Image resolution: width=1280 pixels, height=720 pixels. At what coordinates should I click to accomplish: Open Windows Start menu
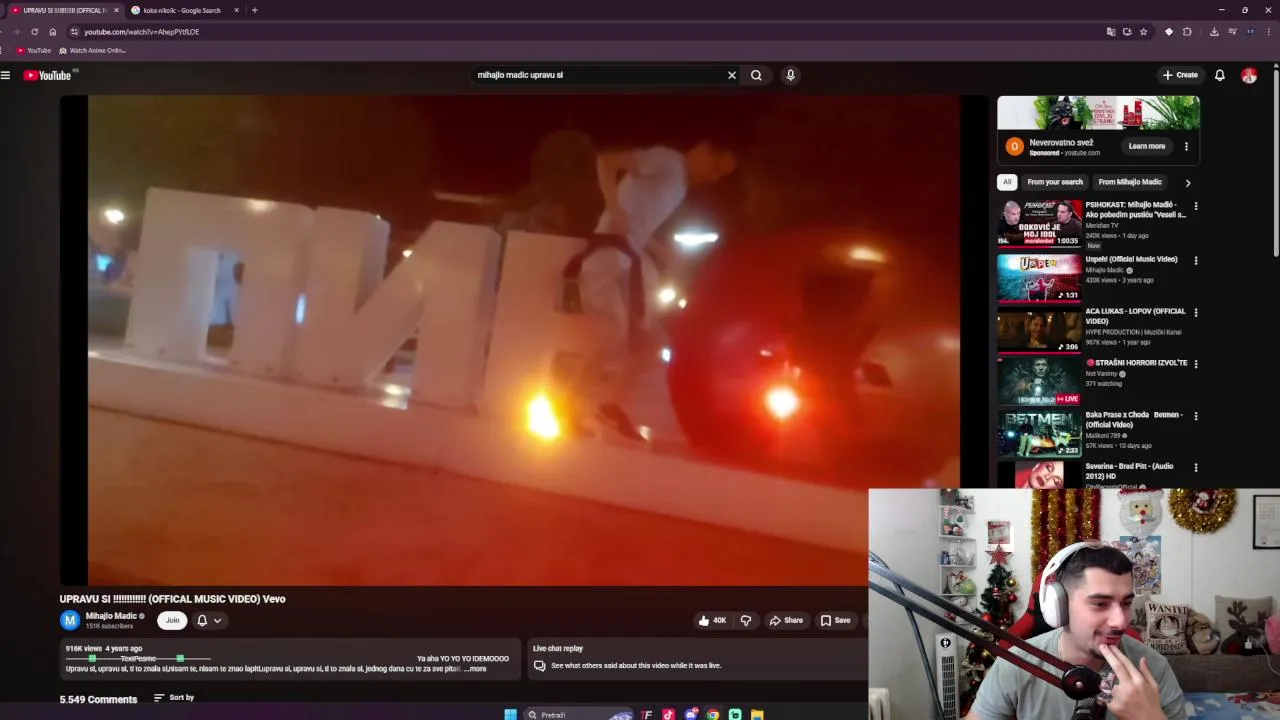tap(510, 714)
